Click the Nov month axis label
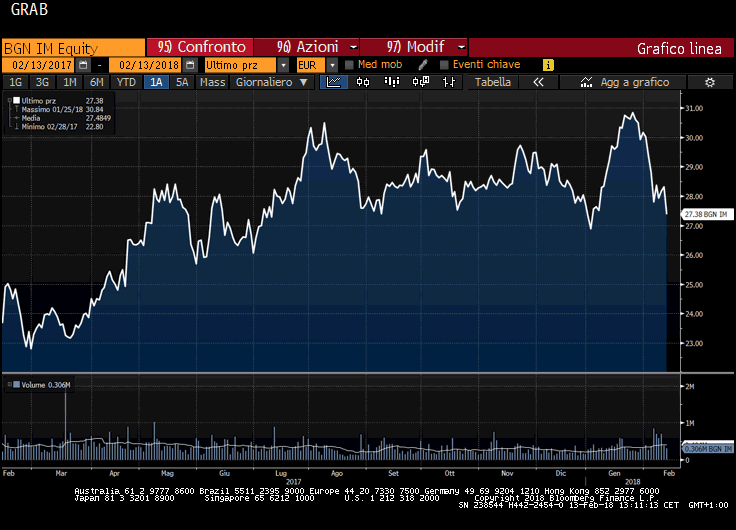 coord(507,473)
